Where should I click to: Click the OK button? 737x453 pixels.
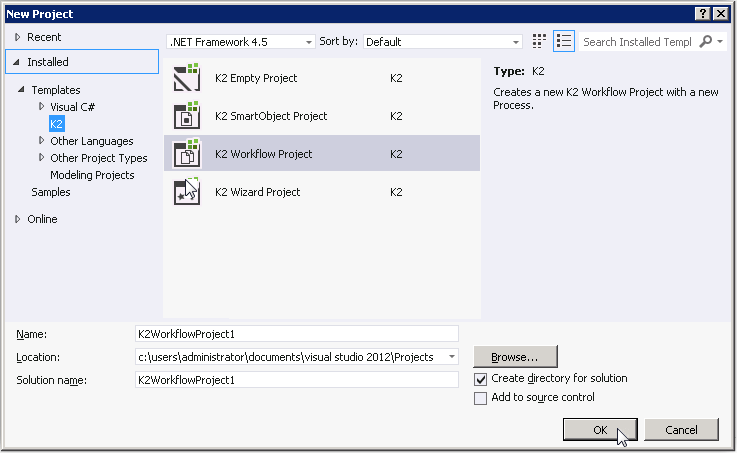(x=600, y=430)
